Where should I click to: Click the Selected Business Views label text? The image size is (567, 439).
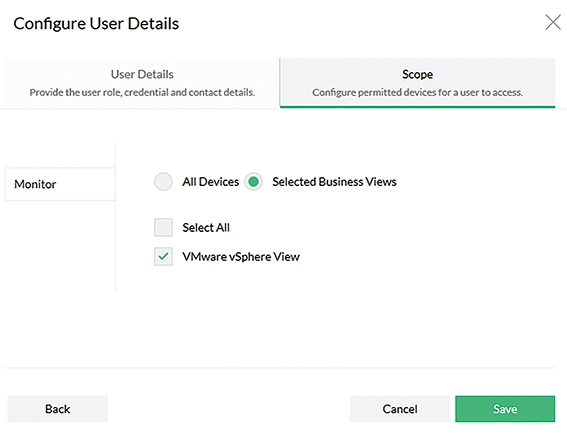tap(334, 182)
